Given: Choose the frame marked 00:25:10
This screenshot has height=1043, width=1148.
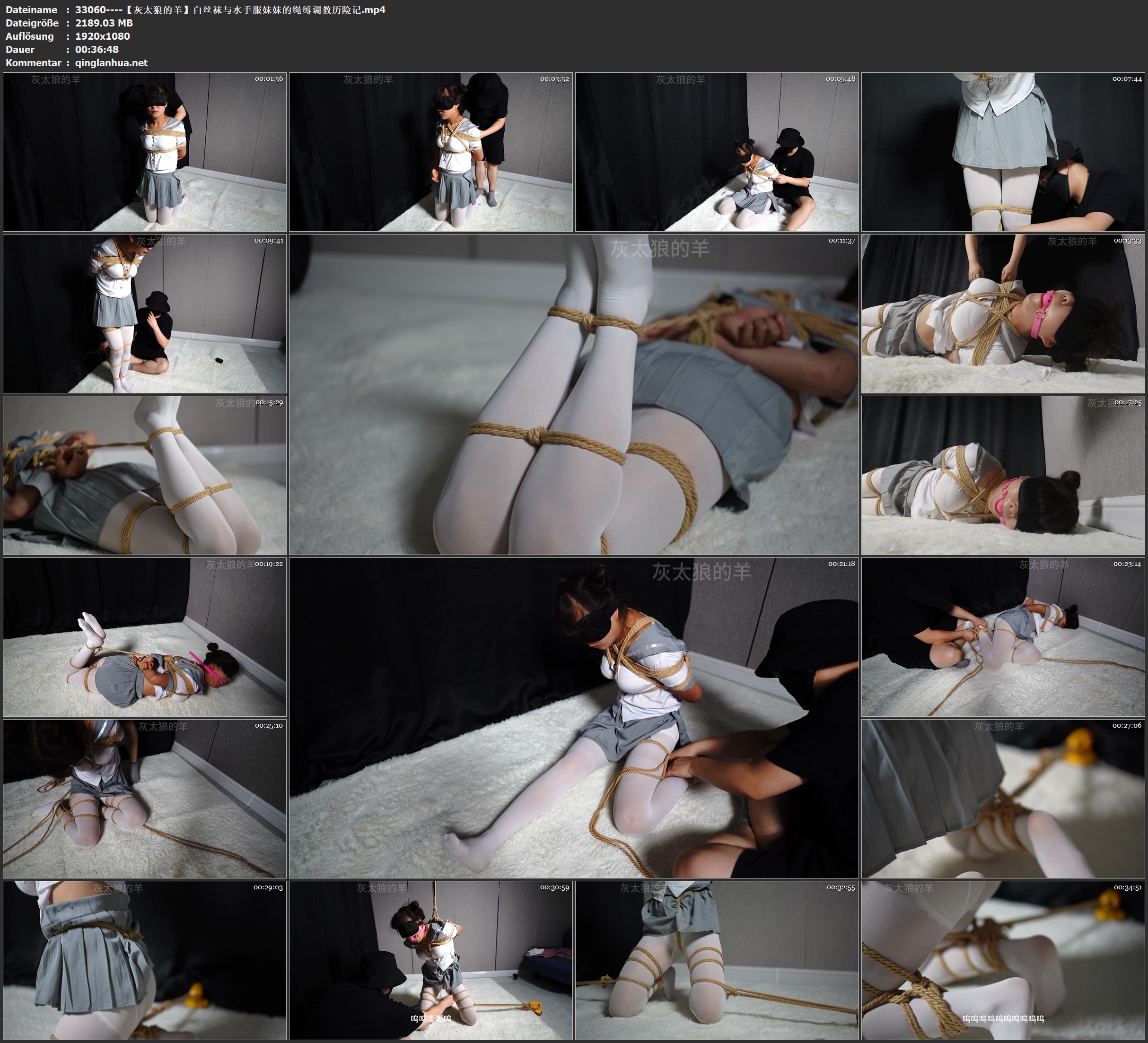Looking at the screenshot, I should coord(145,799).
